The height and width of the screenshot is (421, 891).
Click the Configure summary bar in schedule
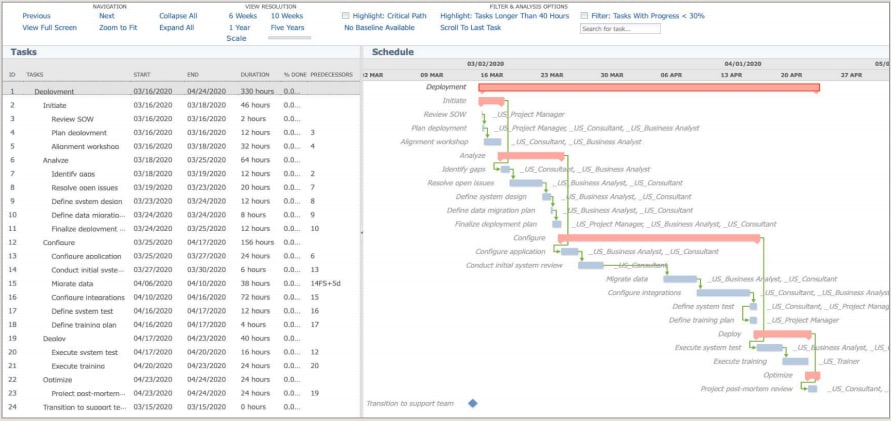[659, 238]
